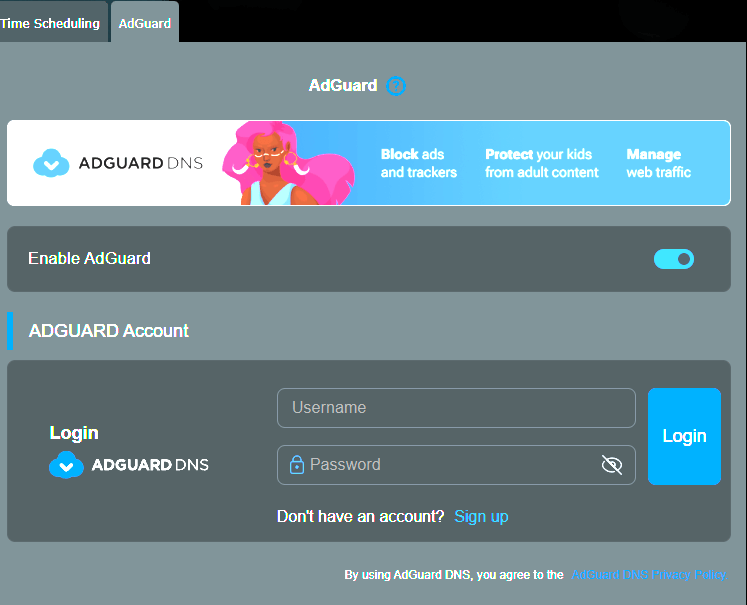Disable the Enable AdGuard switch
The width and height of the screenshot is (747, 605).
[x=673, y=259]
